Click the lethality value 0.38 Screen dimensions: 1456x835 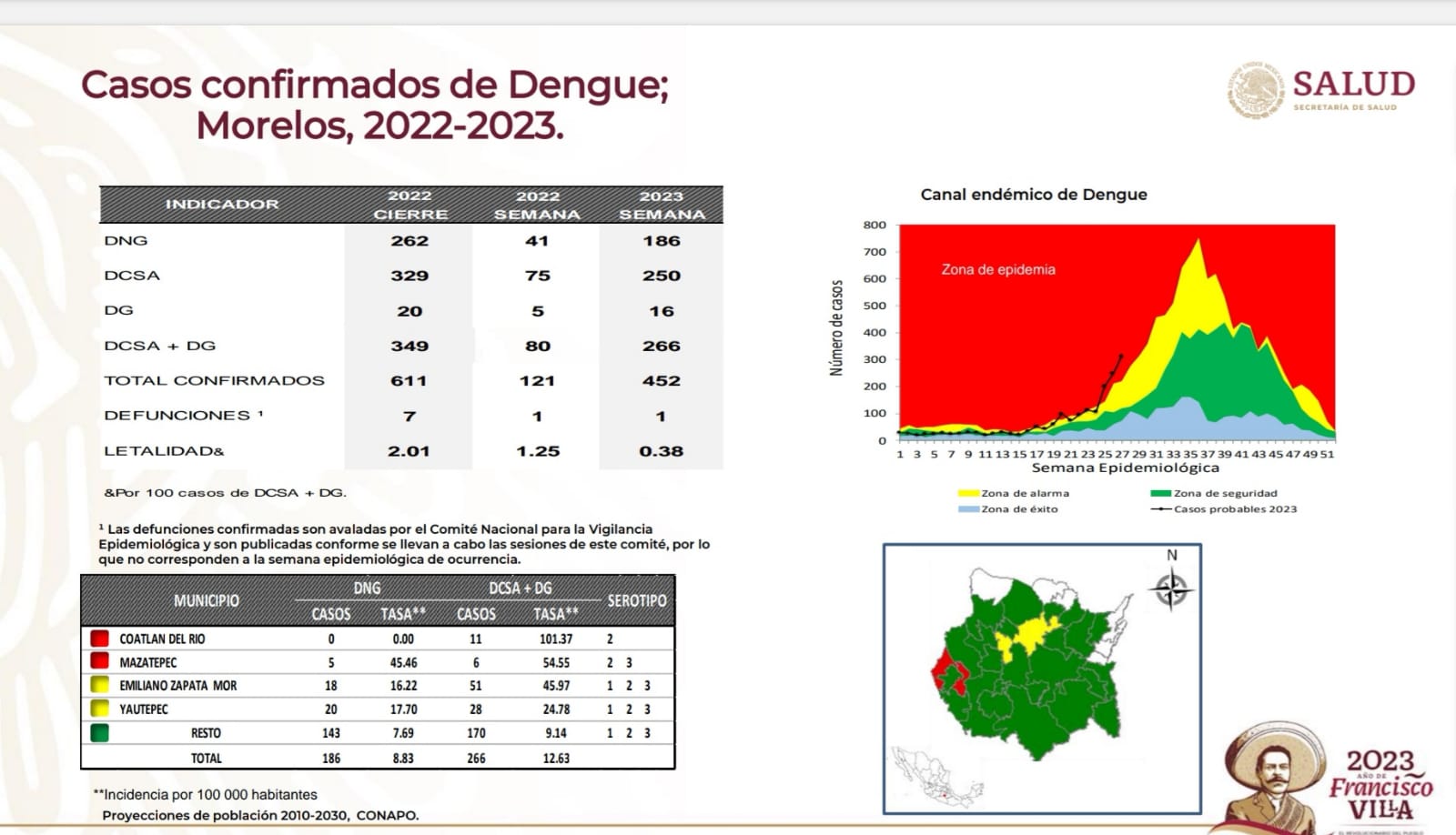coord(662,451)
